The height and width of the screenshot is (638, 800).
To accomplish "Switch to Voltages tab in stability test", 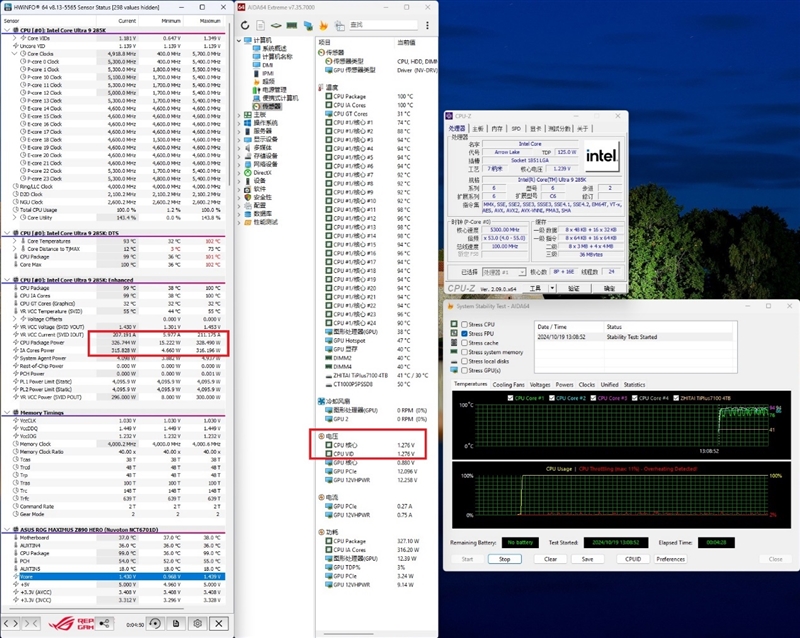I will point(540,385).
